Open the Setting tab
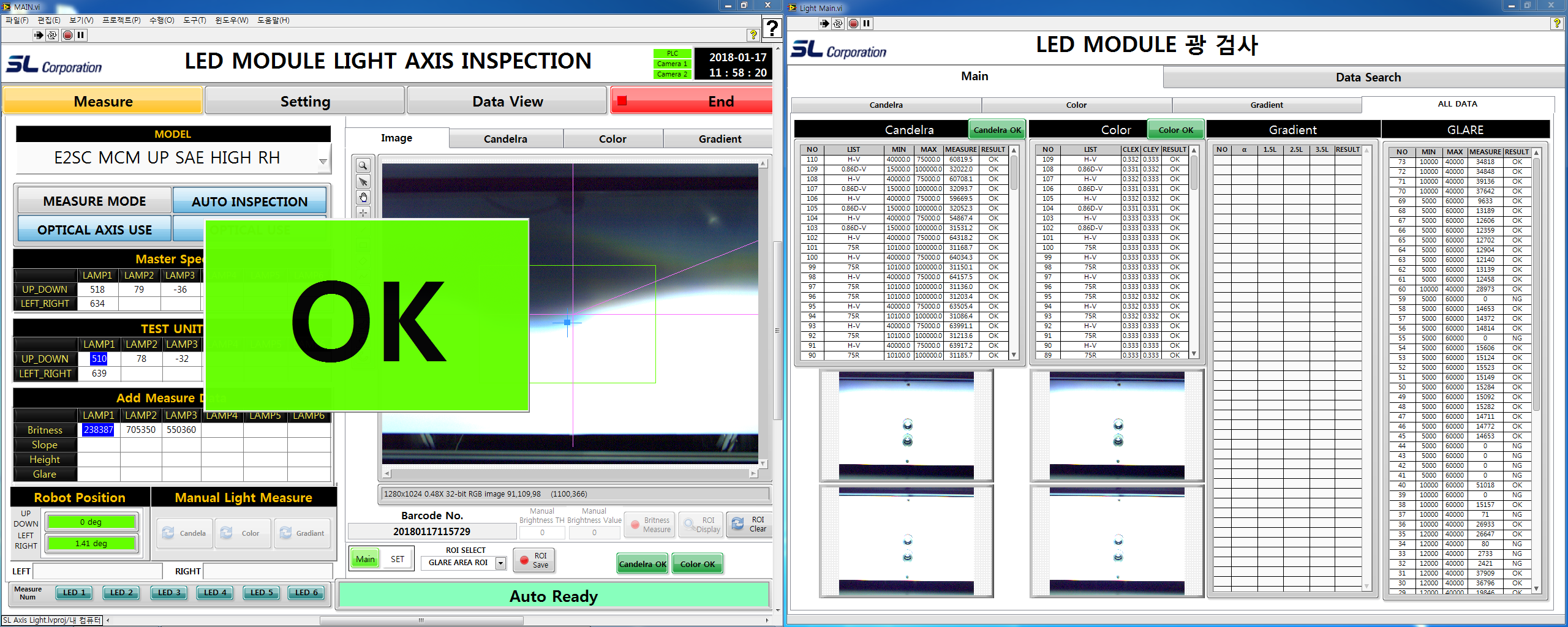1568x627 pixels. [x=305, y=102]
